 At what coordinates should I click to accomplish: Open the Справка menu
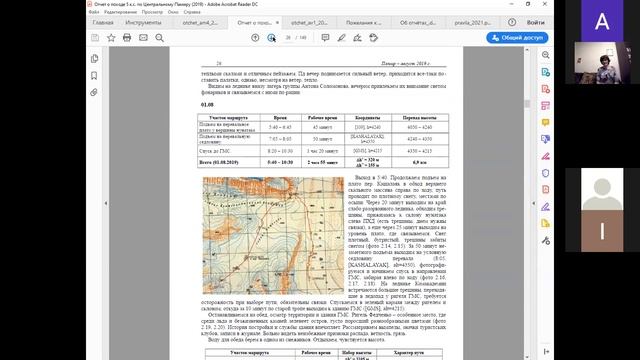[x=192, y=12]
